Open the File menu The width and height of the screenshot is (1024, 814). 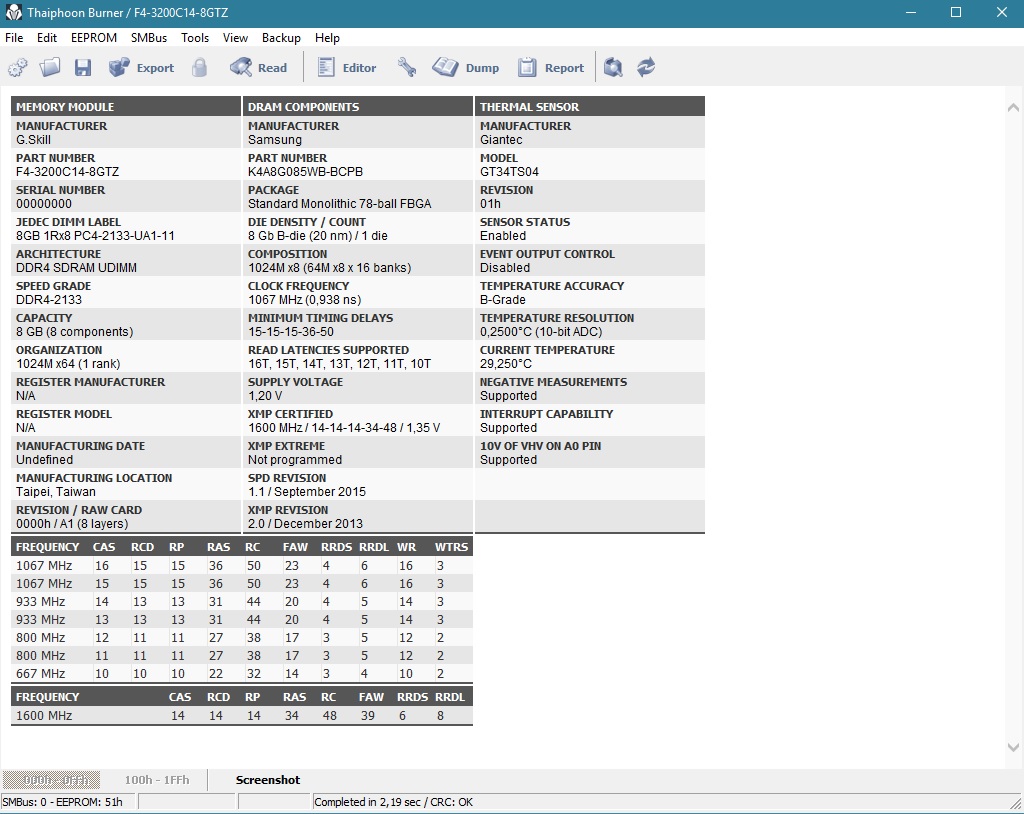[14, 38]
